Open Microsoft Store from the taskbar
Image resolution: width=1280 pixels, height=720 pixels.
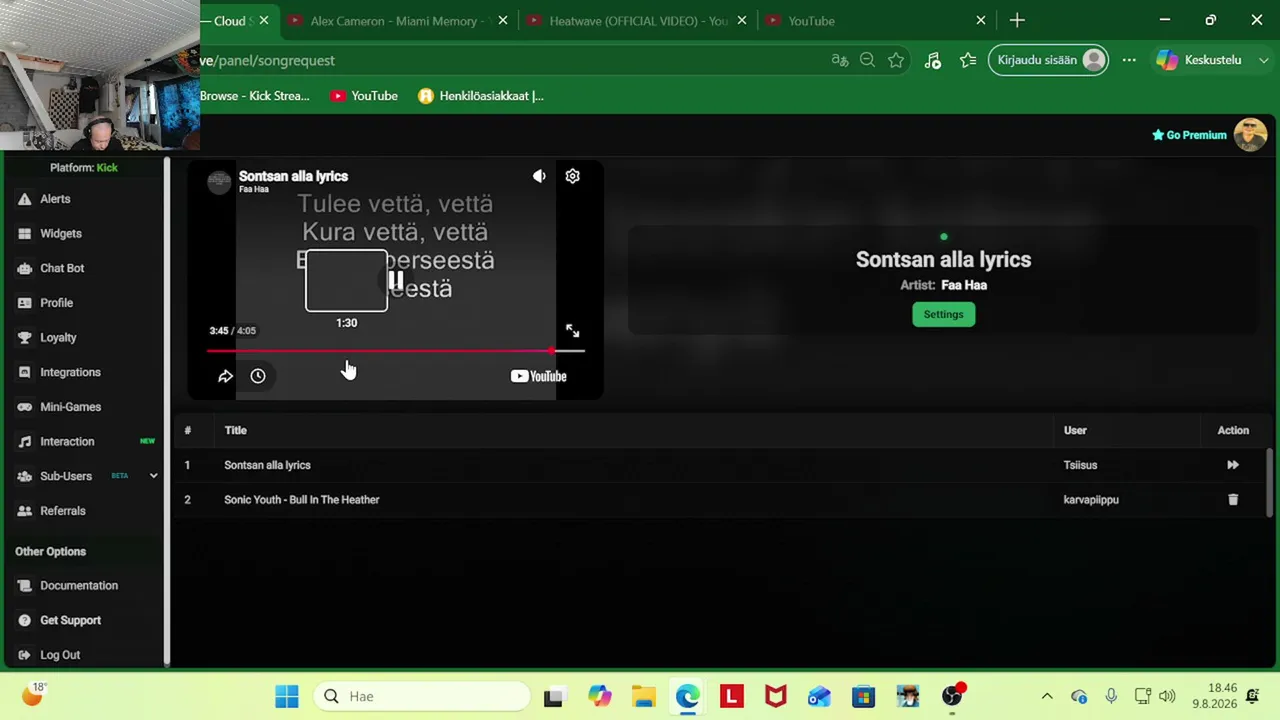pyautogui.click(x=863, y=696)
